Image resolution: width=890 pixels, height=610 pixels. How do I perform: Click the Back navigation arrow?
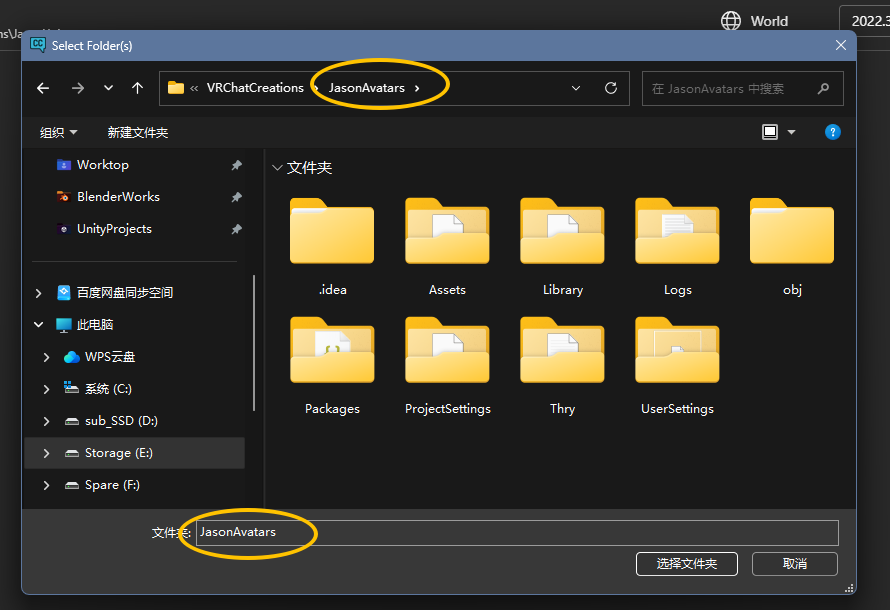[43, 88]
